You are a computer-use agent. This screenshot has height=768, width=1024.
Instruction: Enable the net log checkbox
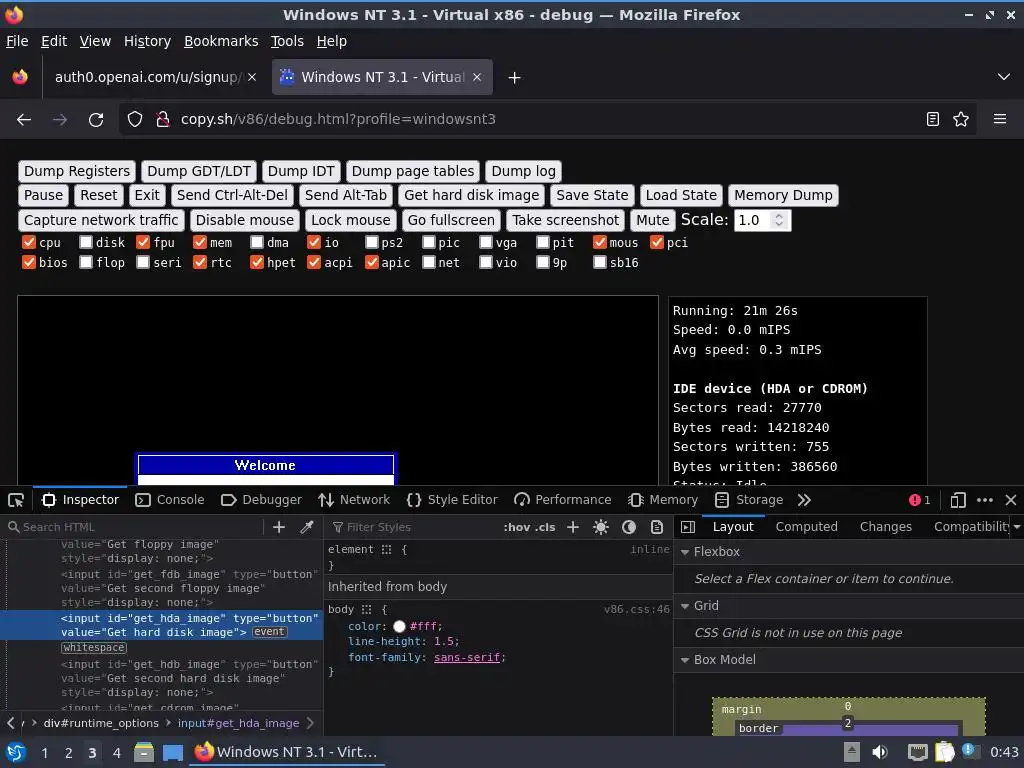click(x=428, y=263)
